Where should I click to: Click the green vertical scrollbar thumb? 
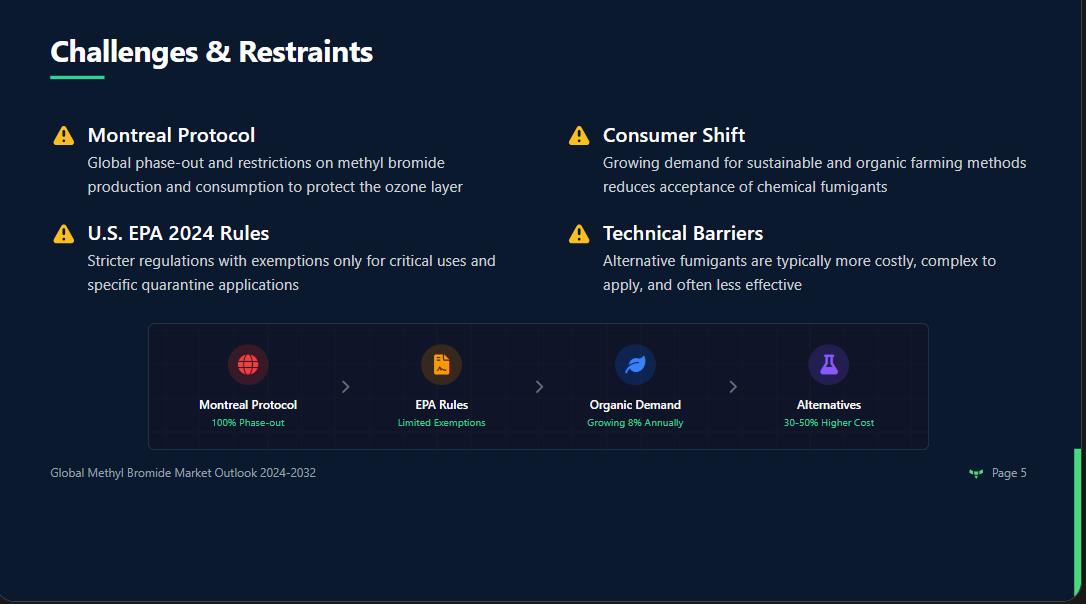tap(1078, 522)
